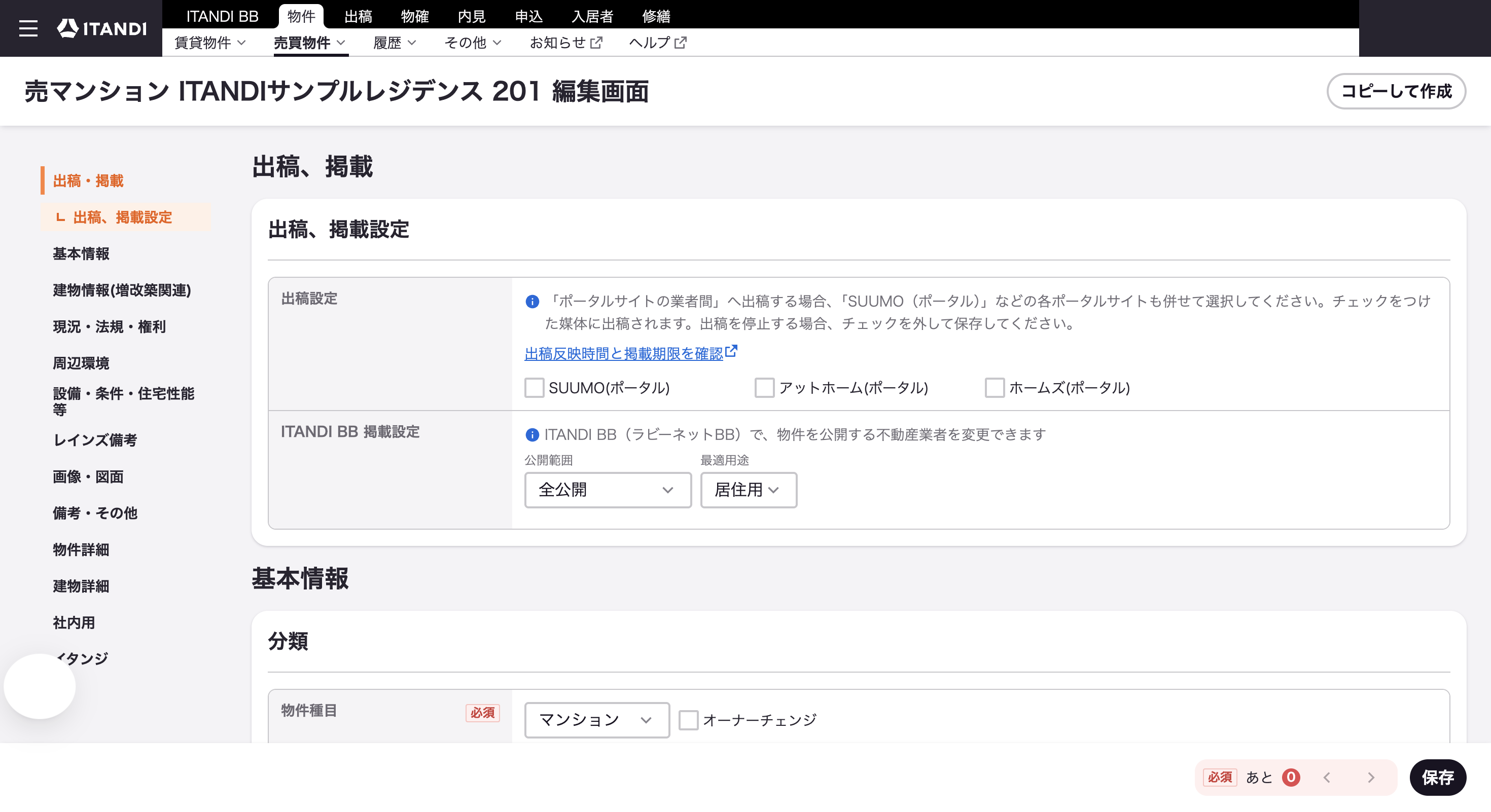Go to previous required field arrow
This screenshot has height=812, width=1491.
(1327, 778)
